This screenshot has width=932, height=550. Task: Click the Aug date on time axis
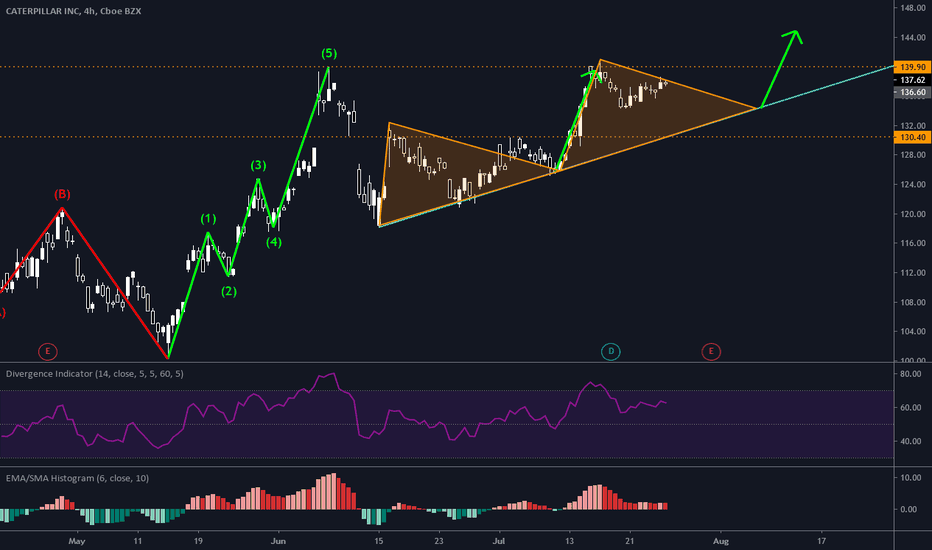click(720, 541)
